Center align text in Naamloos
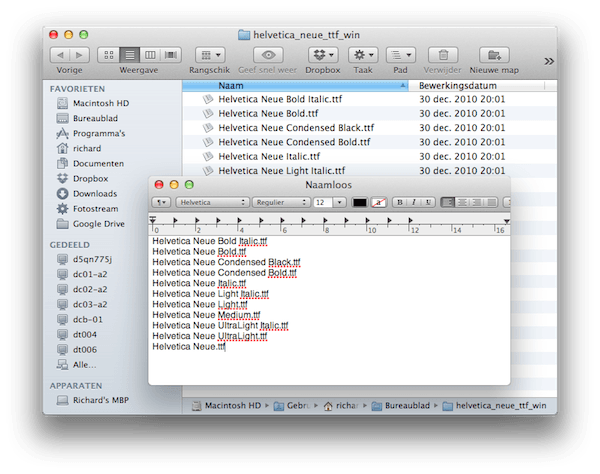The height and width of the screenshot is (474, 600). [462, 202]
